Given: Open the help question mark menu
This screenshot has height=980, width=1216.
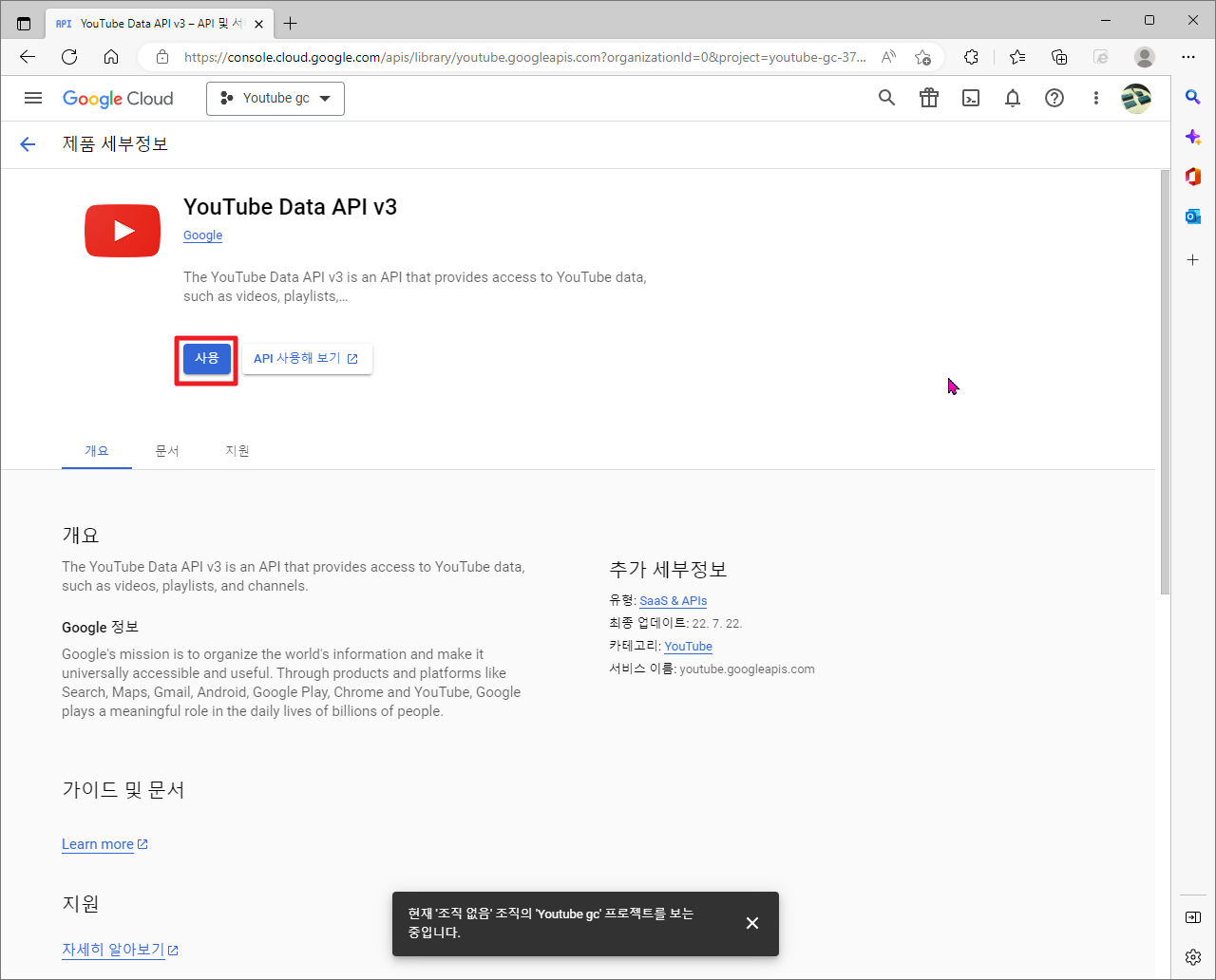Looking at the screenshot, I should pos(1054,98).
